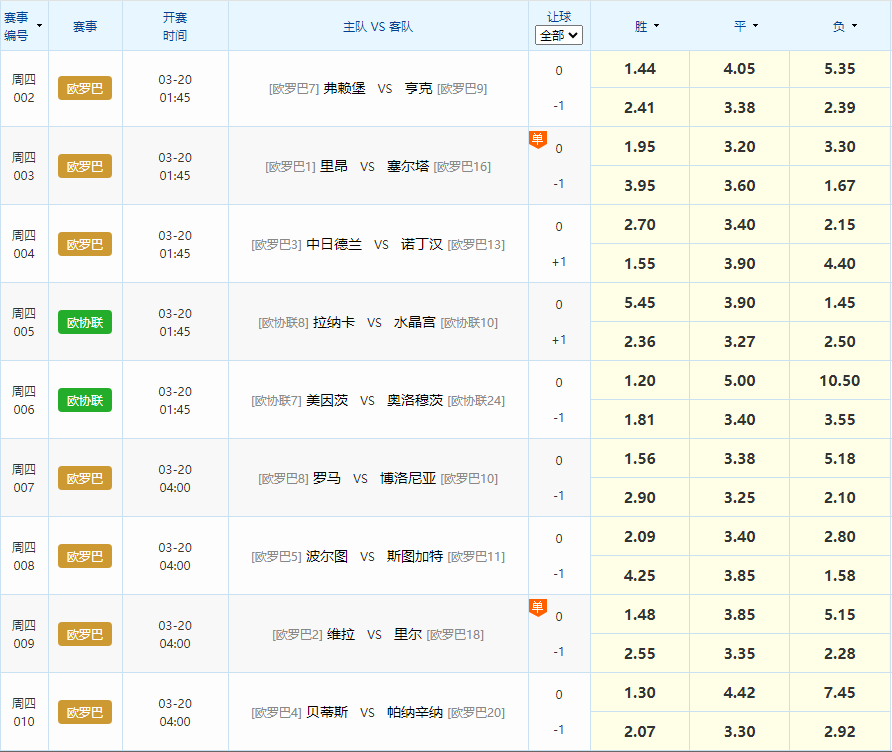
Task: Select win odds 2.70 for 中日德兰
Action: pyautogui.click(x=640, y=225)
